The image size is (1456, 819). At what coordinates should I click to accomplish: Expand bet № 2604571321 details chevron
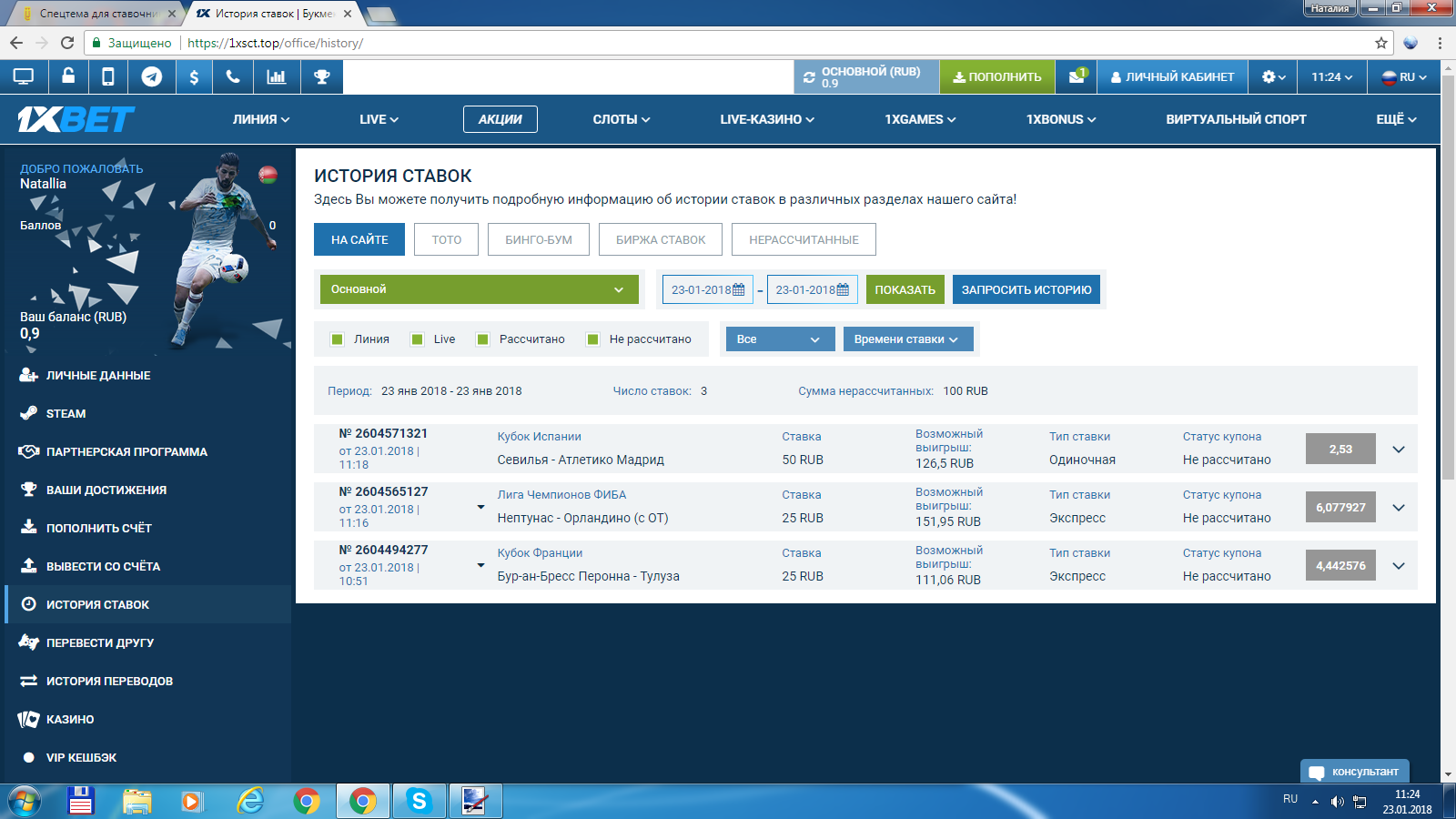click(1399, 449)
